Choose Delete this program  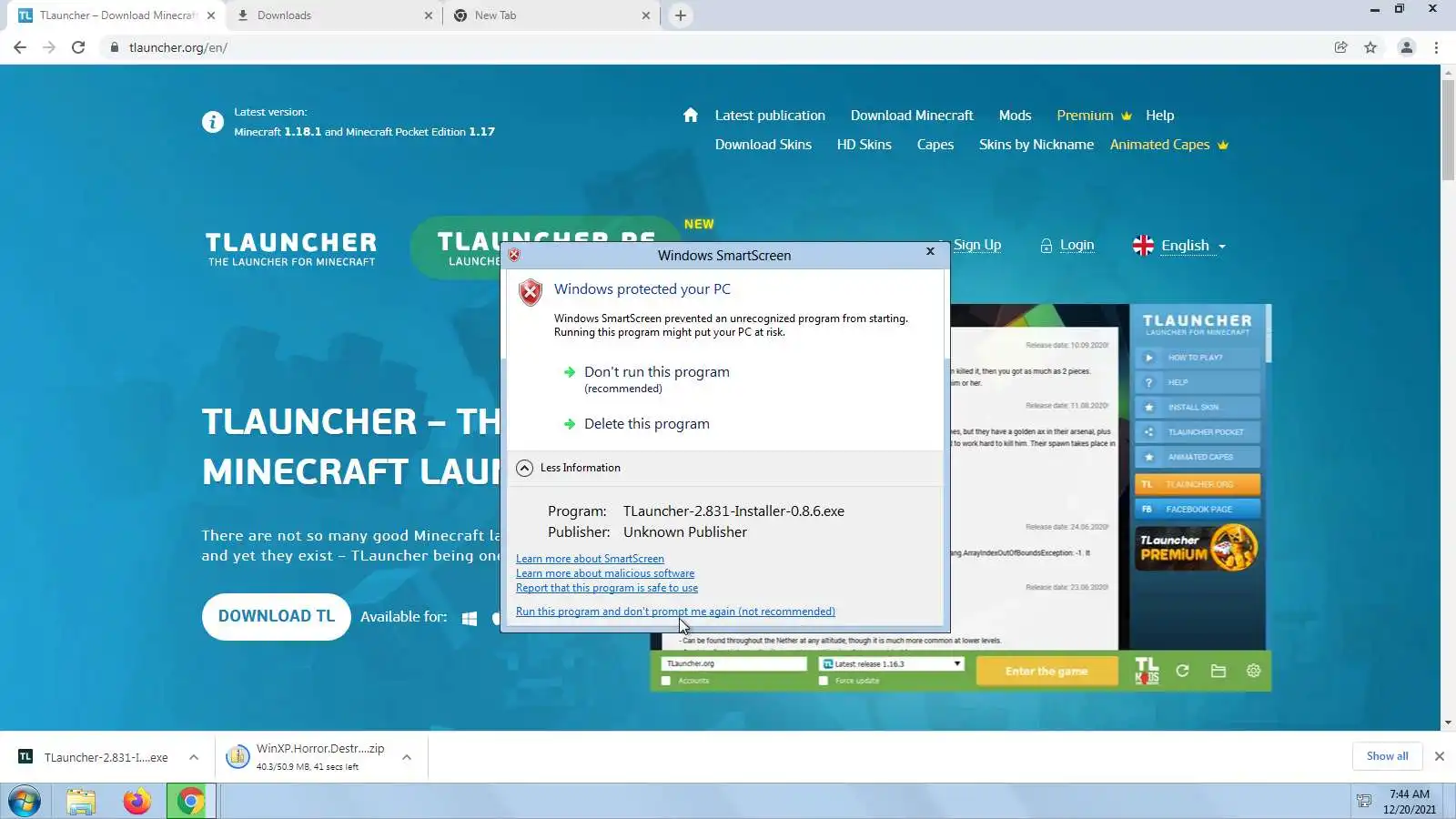point(646,424)
